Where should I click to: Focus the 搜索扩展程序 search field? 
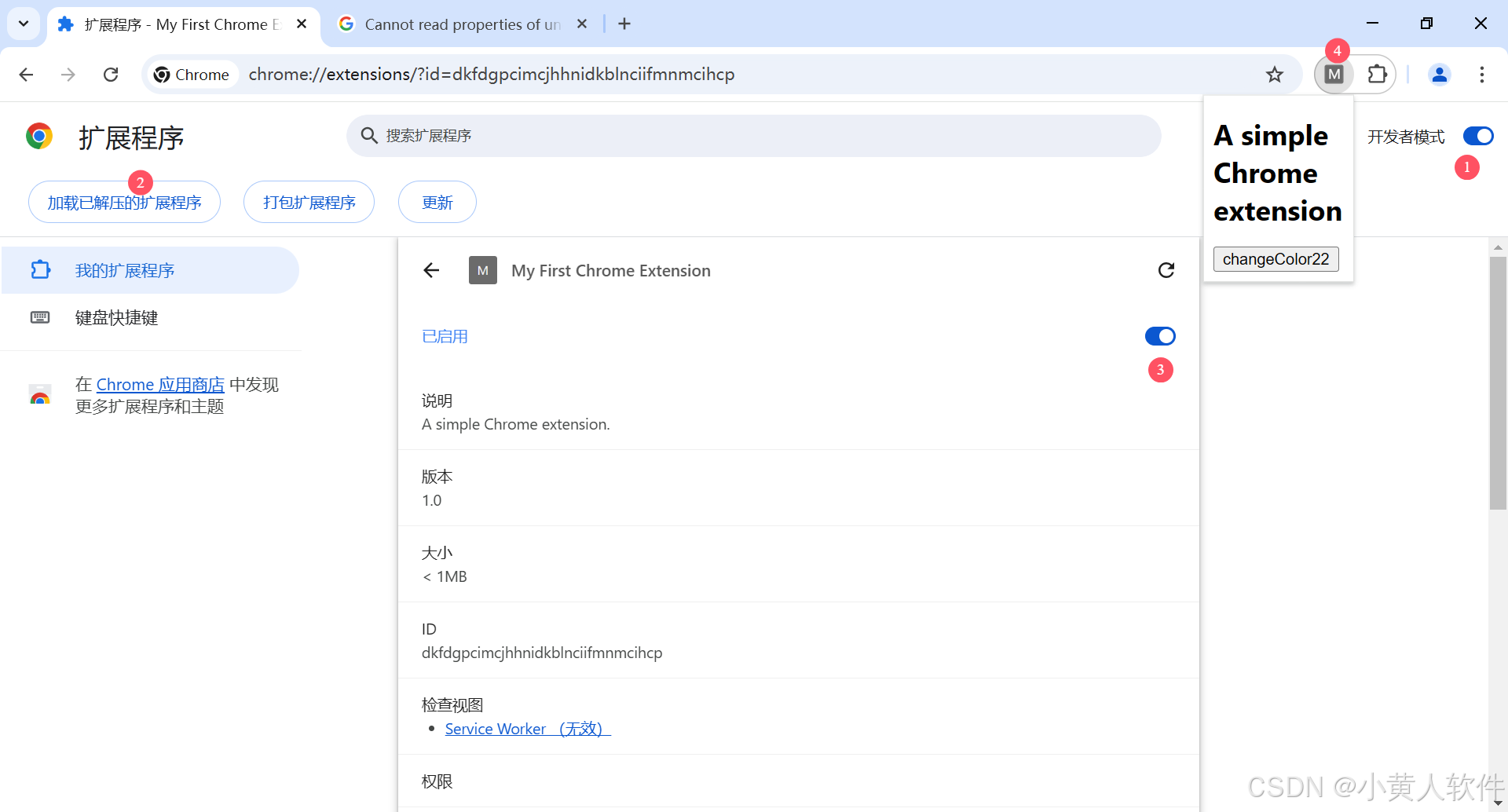tap(754, 136)
